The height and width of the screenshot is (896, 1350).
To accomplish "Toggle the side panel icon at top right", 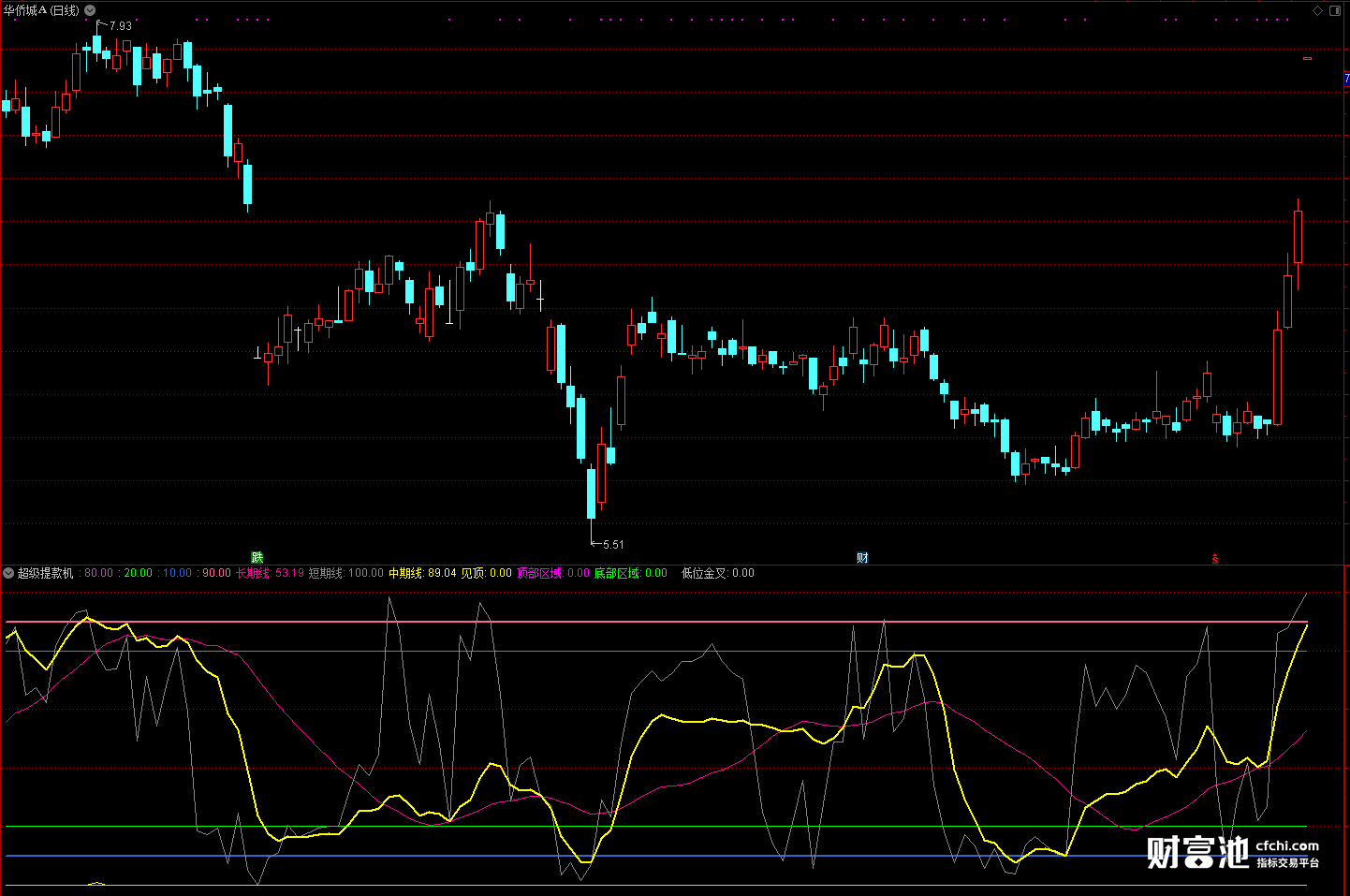I will click(x=1335, y=10).
